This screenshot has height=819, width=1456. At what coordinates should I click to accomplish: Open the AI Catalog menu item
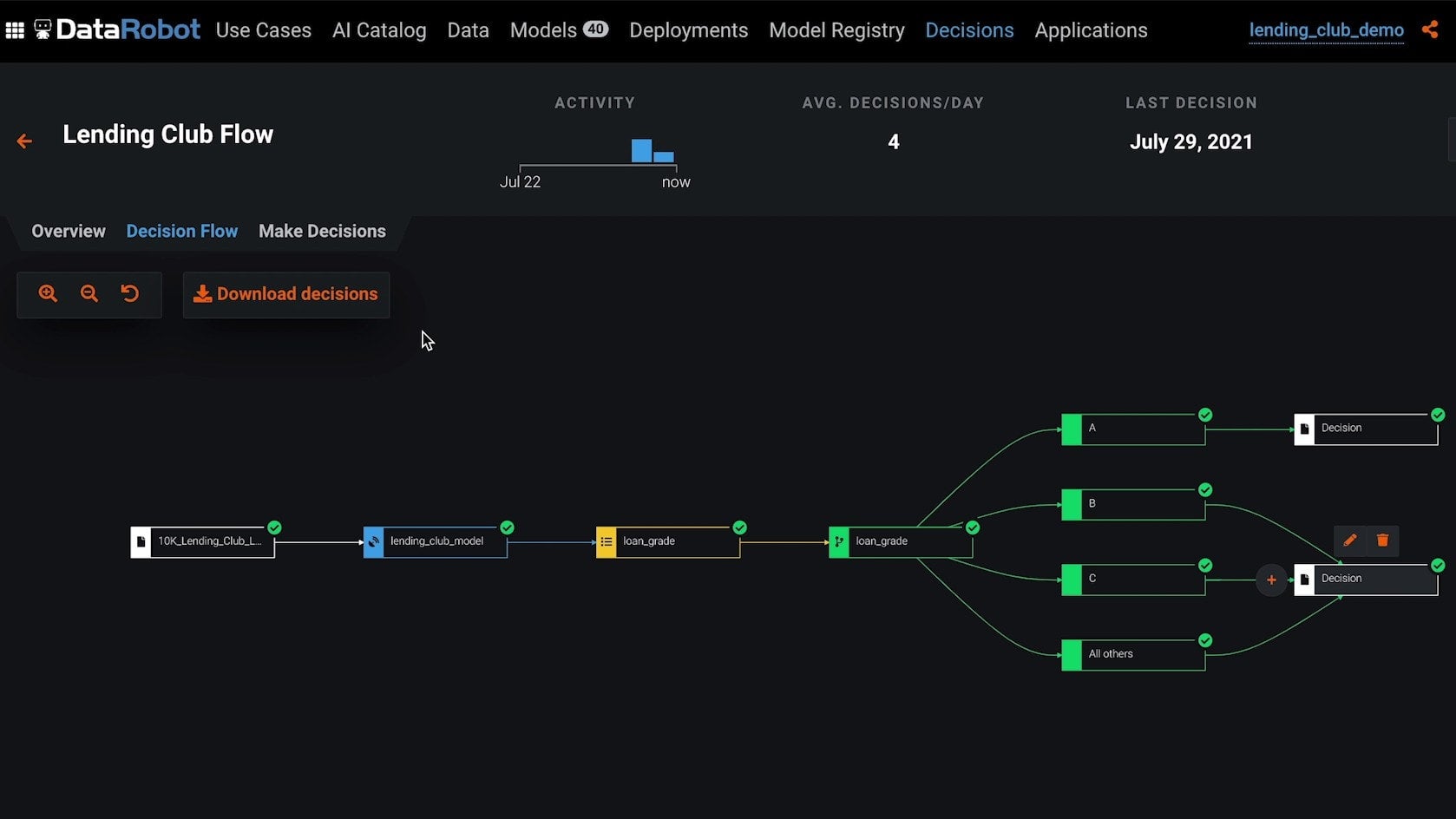(379, 30)
